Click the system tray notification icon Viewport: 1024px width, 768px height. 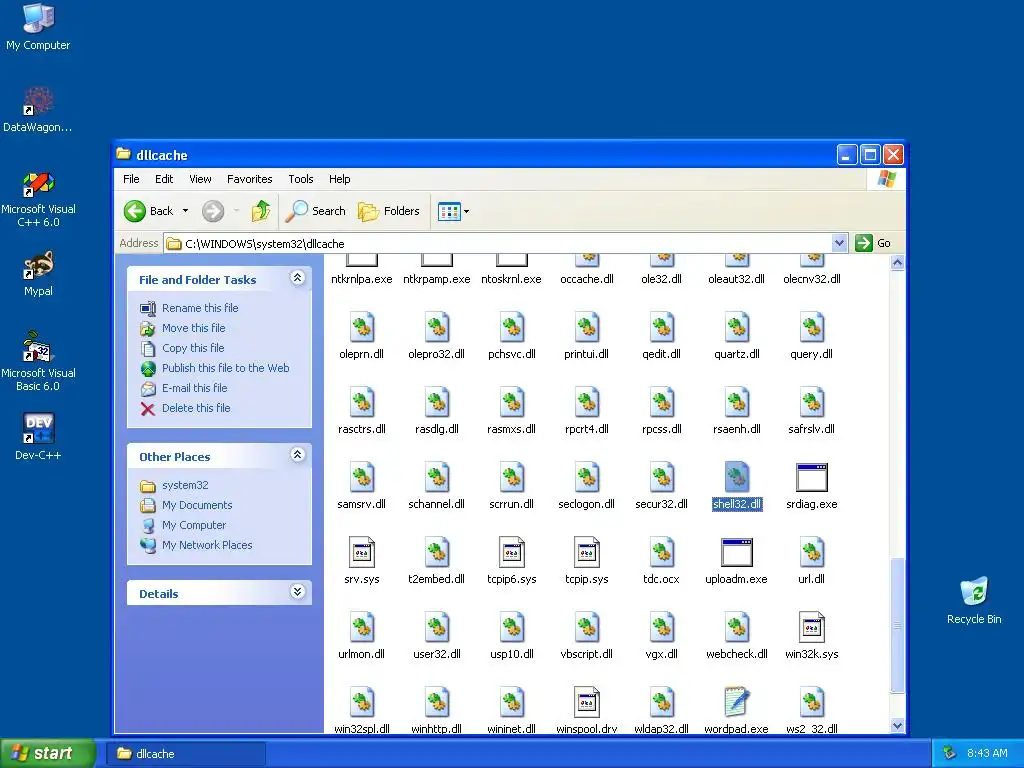coord(950,754)
